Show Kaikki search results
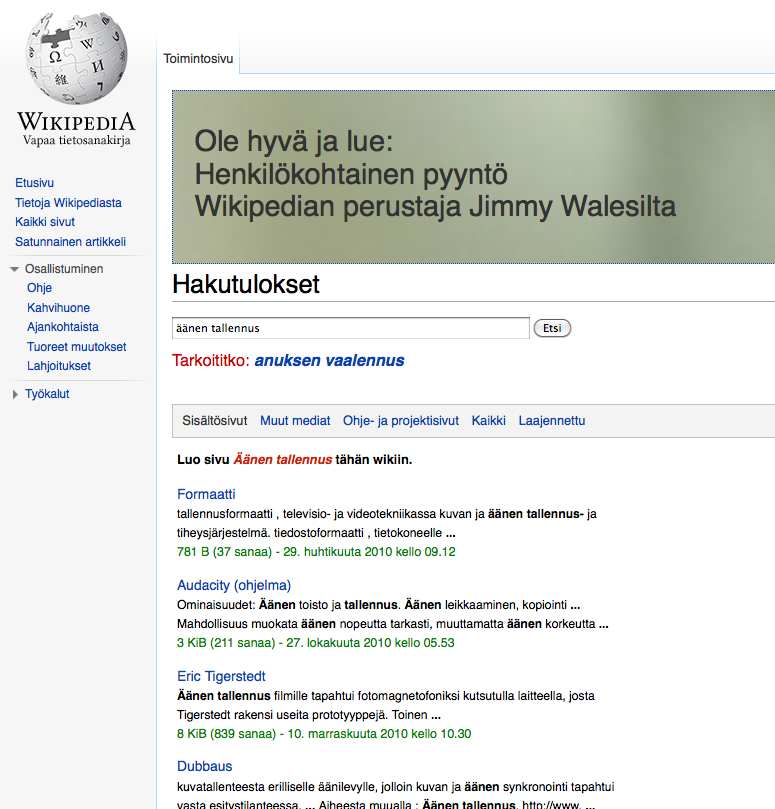The image size is (775, 809). [x=488, y=421]
